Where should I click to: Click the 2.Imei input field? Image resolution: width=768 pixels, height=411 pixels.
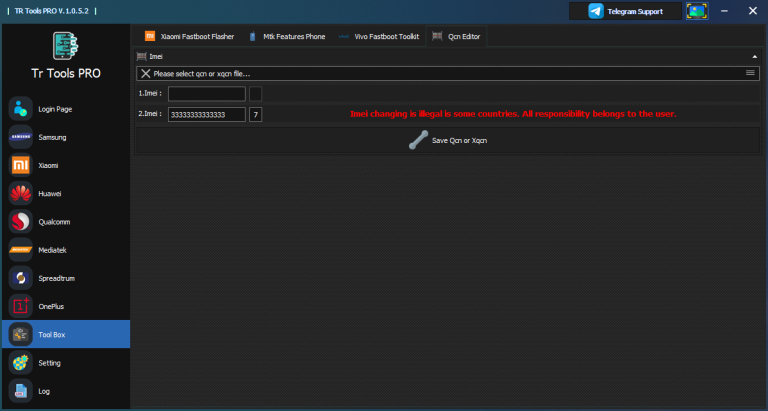tap(207, 115)
